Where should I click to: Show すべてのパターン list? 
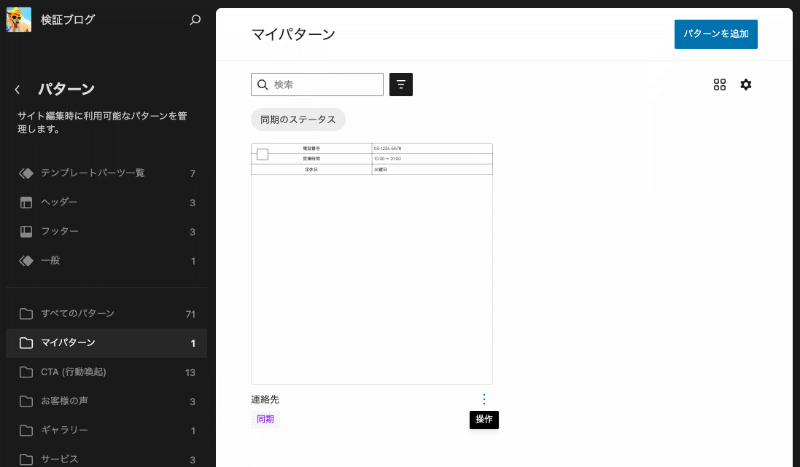106,313
